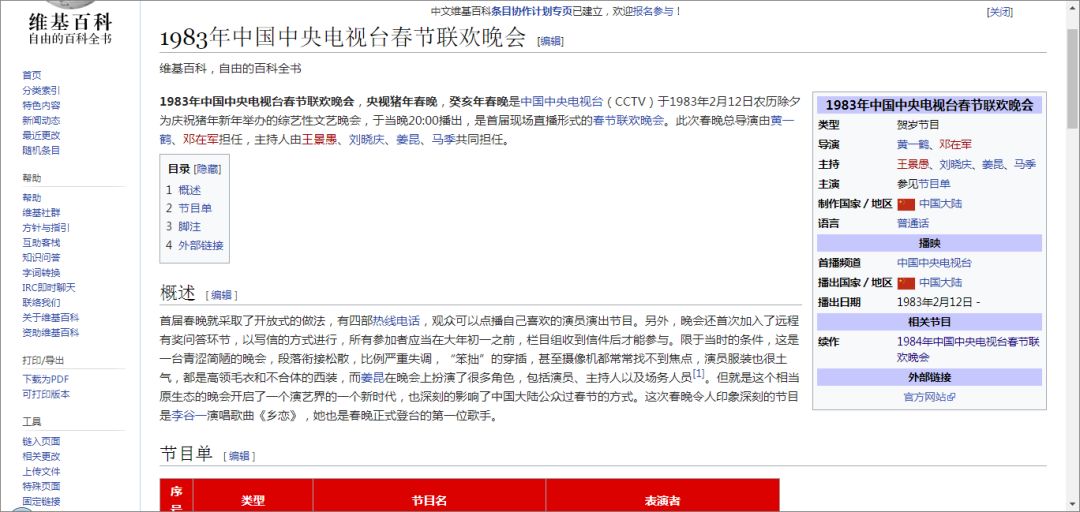Open 最近更改 in the sidebar

[x=41, y=135]
